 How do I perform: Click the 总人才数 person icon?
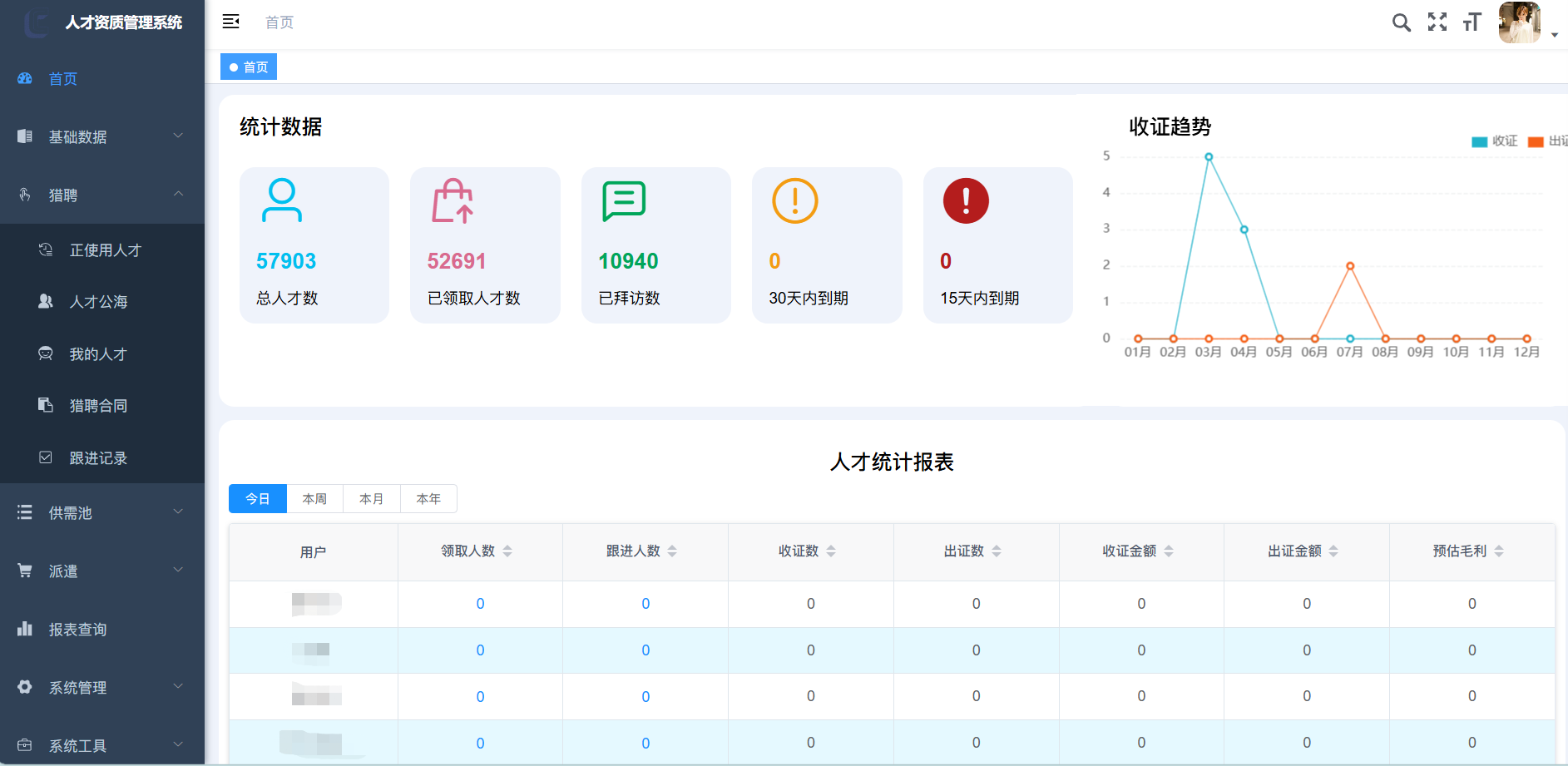coord(282,200)
